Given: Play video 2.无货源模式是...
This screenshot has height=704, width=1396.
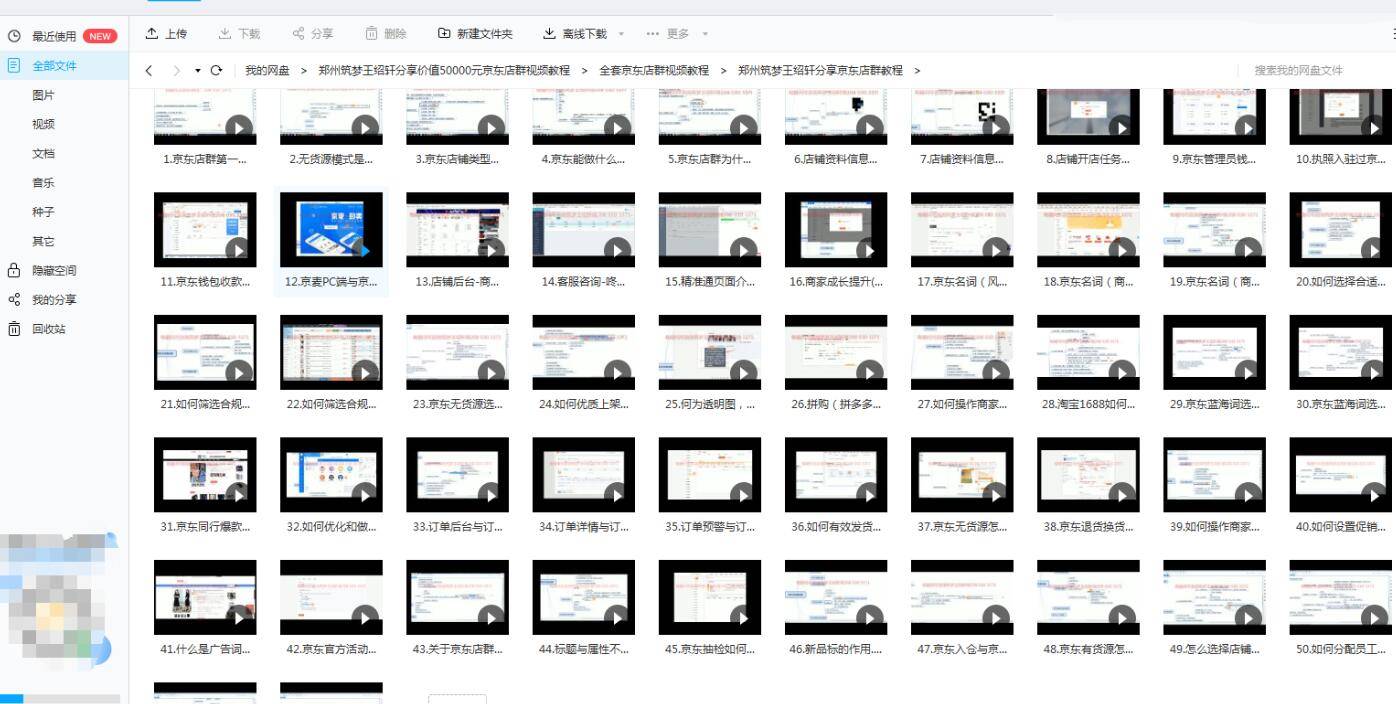Looking at the screenshot, I should (x=365, y=127).
